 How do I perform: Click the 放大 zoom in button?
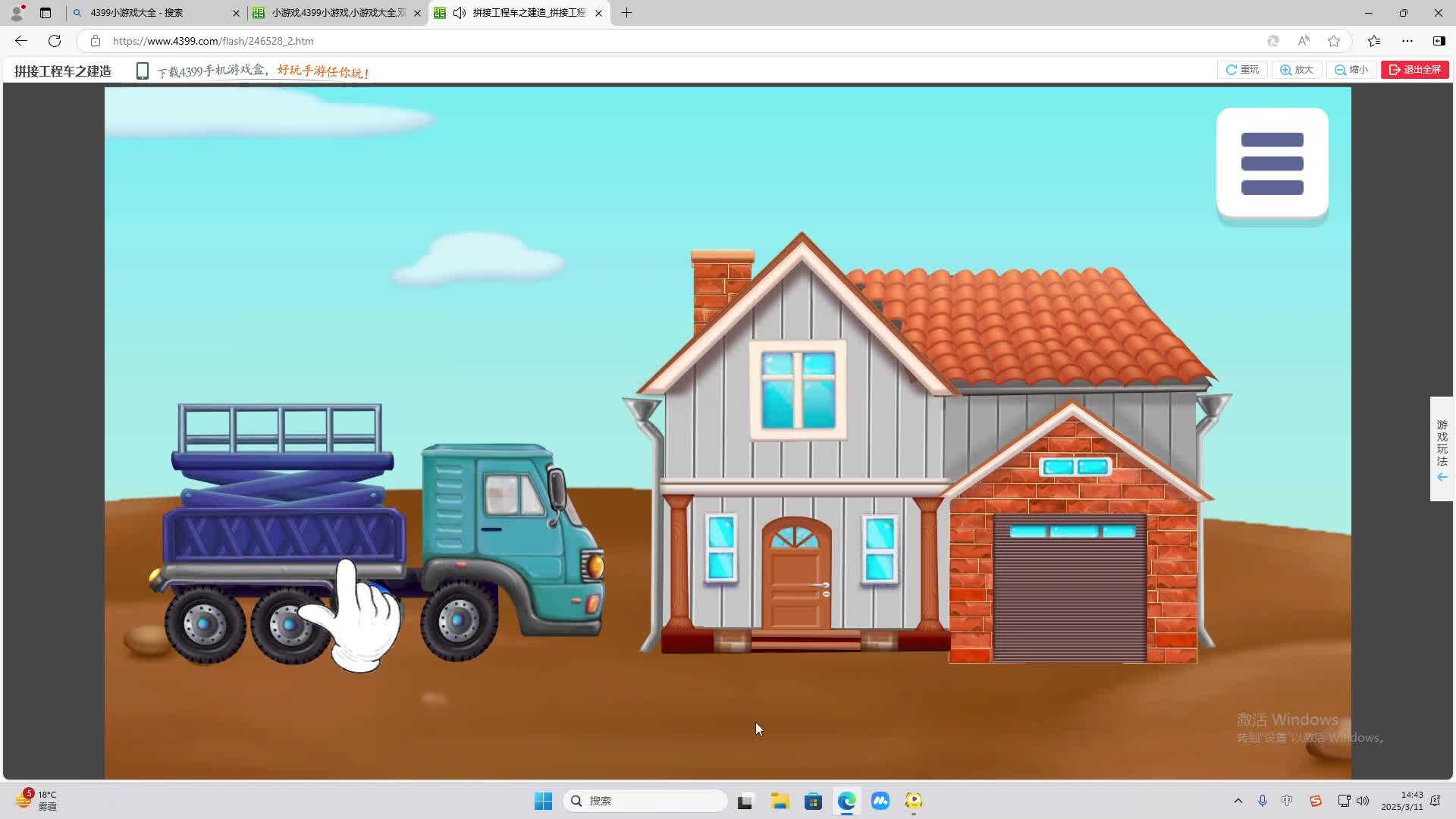coord(1297,70)
